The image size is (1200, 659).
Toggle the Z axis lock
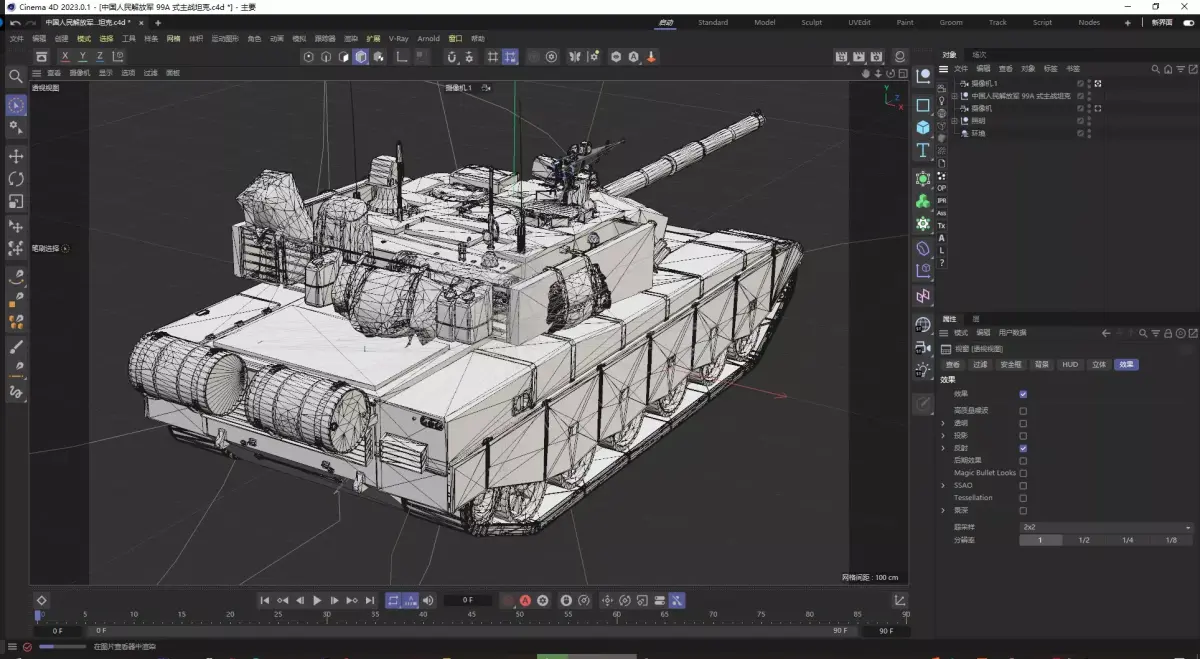100,57
